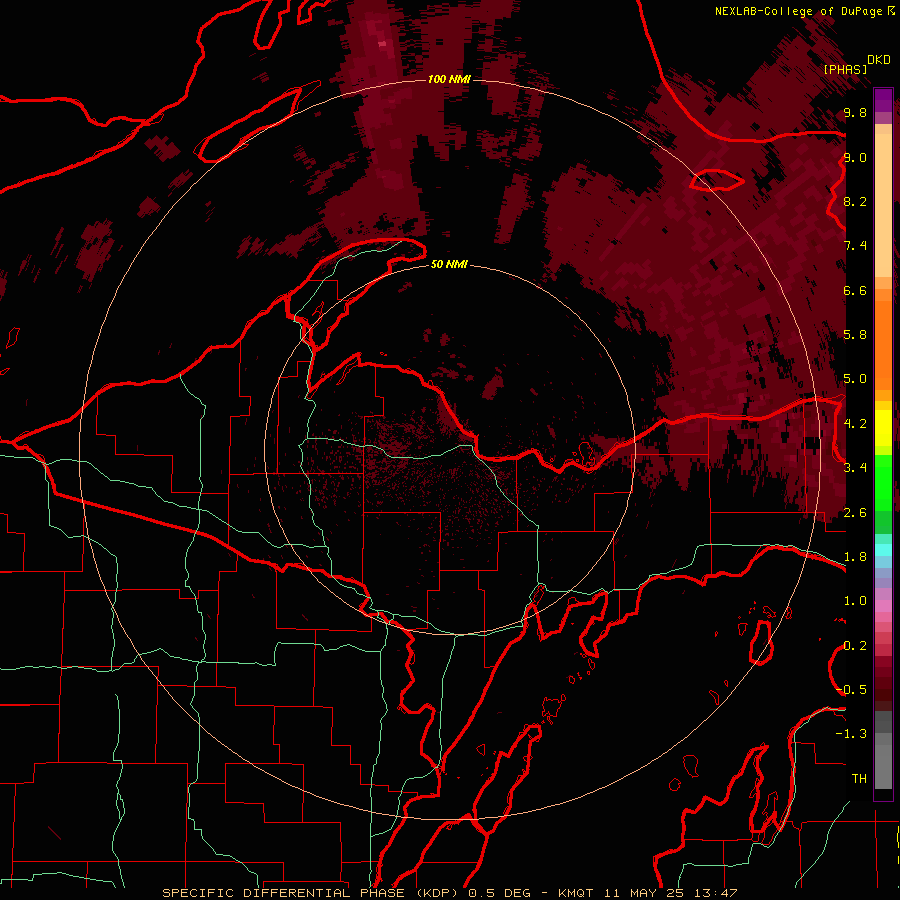Click the 9.8 legend value
This screenshot has width=900, height=900.
click(x=855, y=113)
